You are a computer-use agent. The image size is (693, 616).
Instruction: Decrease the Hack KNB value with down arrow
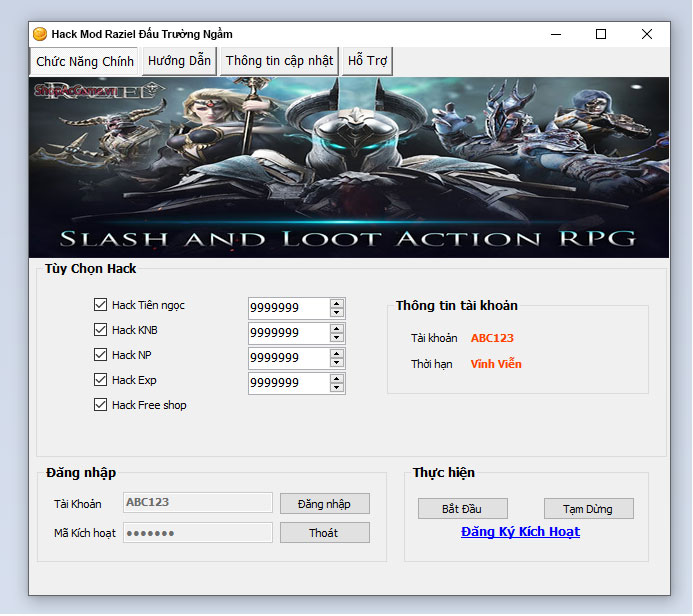coord(337,338)
